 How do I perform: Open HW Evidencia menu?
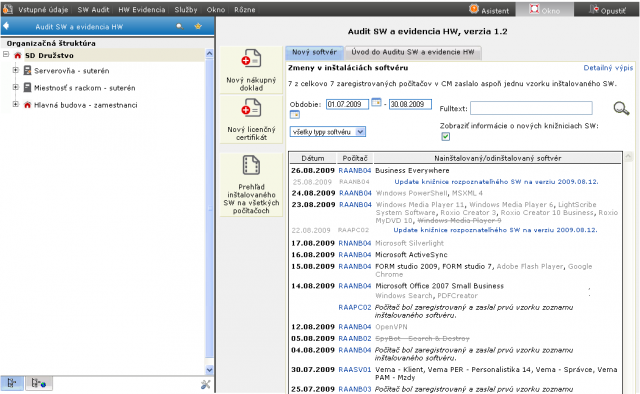pyautogui.click(x=142, y=9)
